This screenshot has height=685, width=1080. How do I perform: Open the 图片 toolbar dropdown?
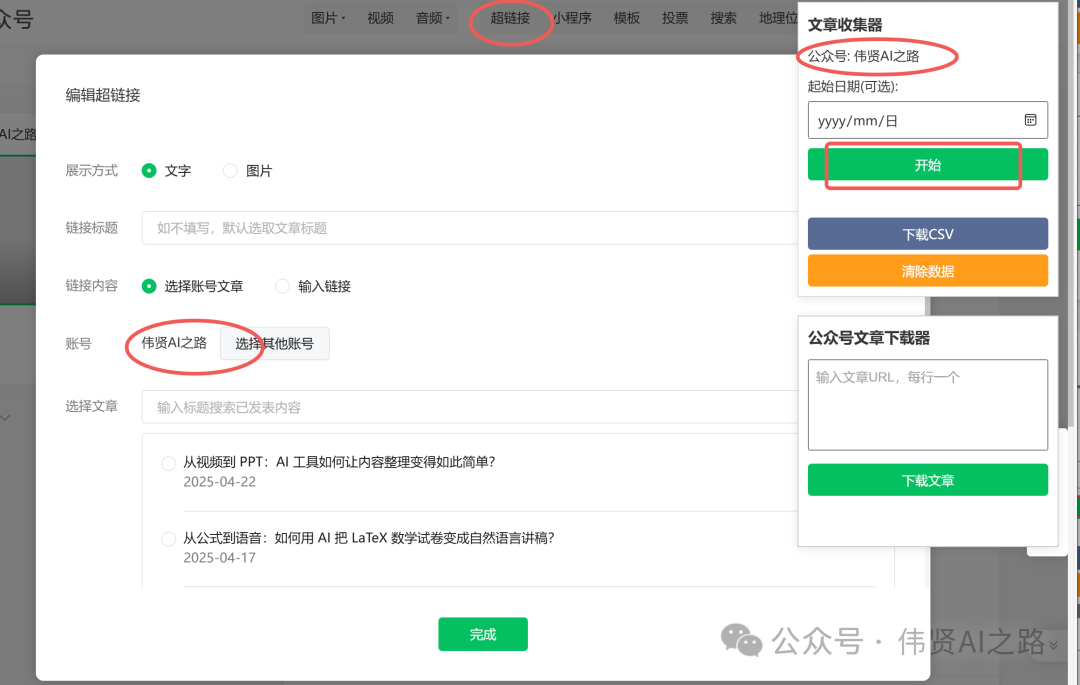[x=328, y=18]
